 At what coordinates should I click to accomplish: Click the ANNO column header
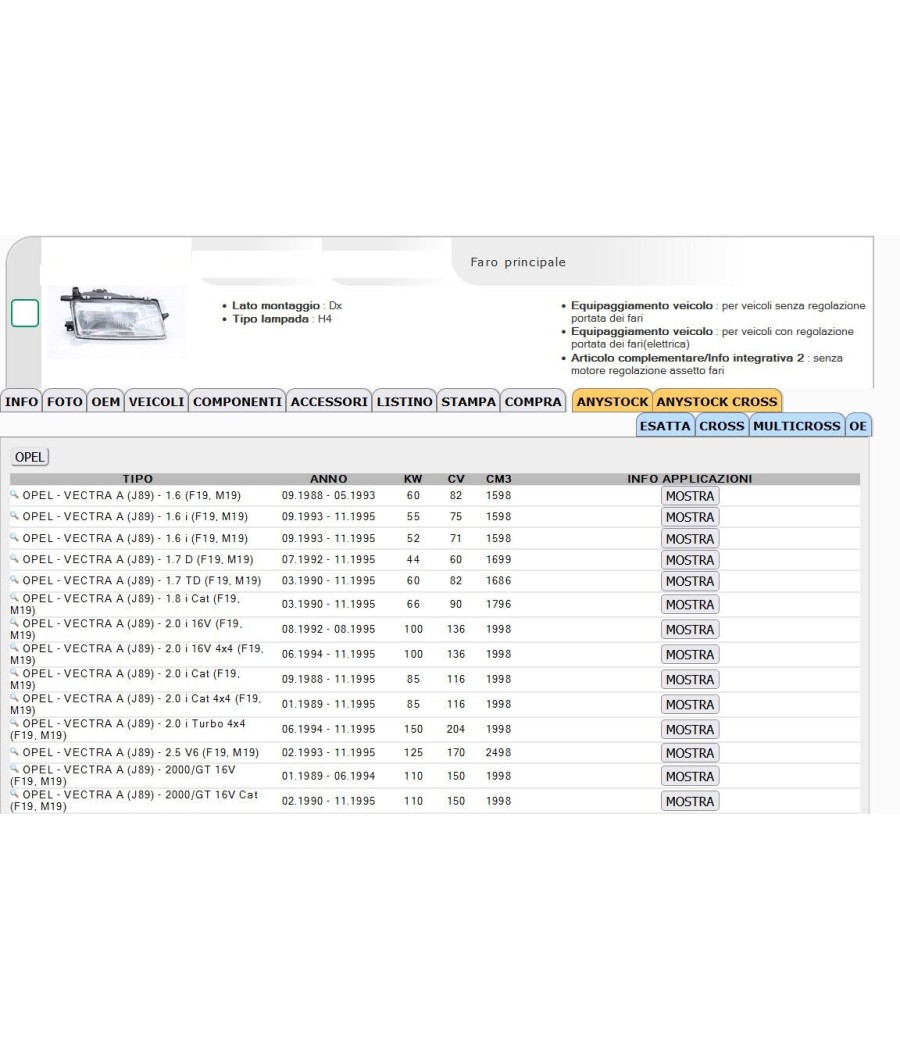(328, 479)
